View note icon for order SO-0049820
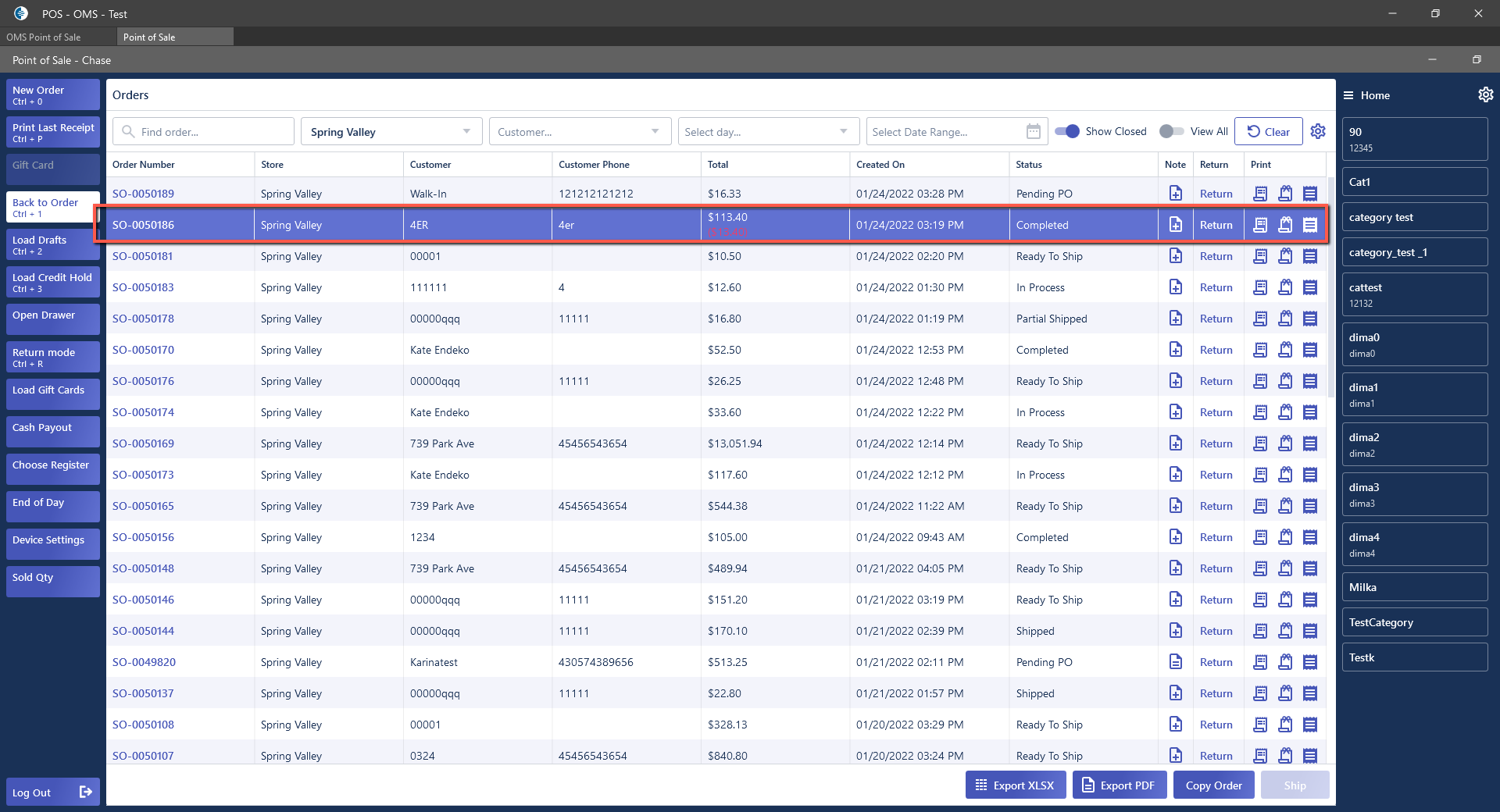This screenshot has height=812, width=1500. point(1175,661)
